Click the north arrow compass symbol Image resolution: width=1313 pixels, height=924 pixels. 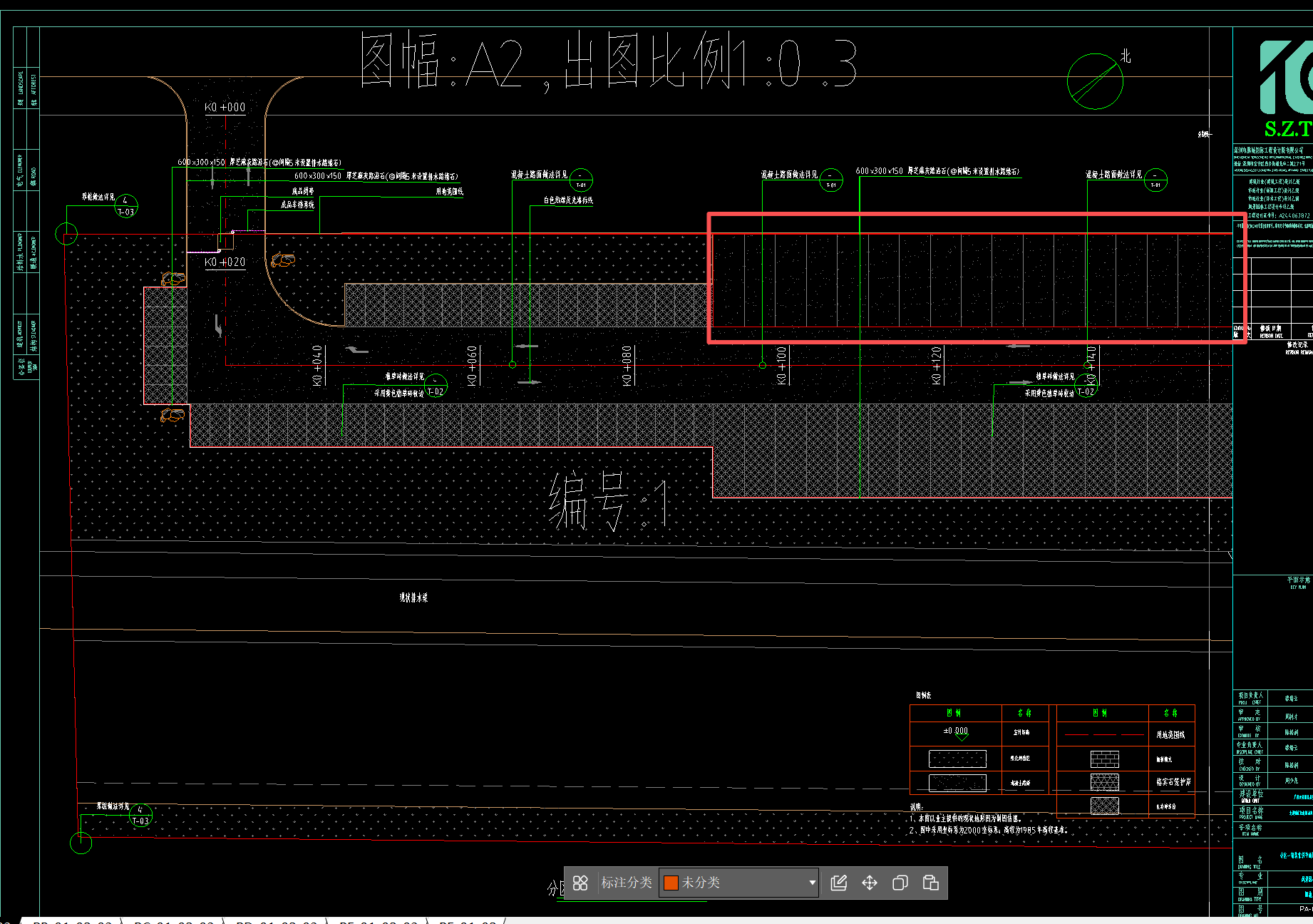(x=1096, y=81)
